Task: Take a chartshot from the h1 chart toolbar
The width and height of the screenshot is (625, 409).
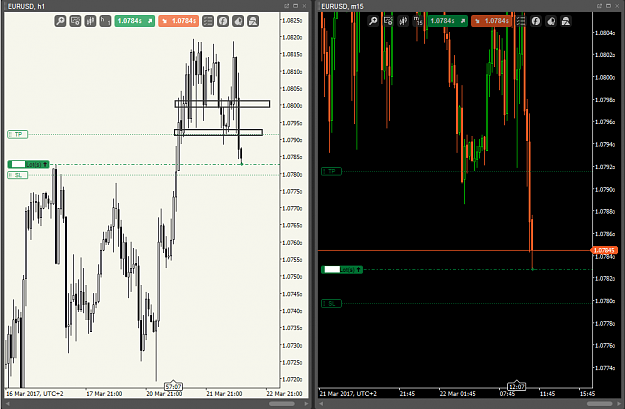Action: [253, 21]
